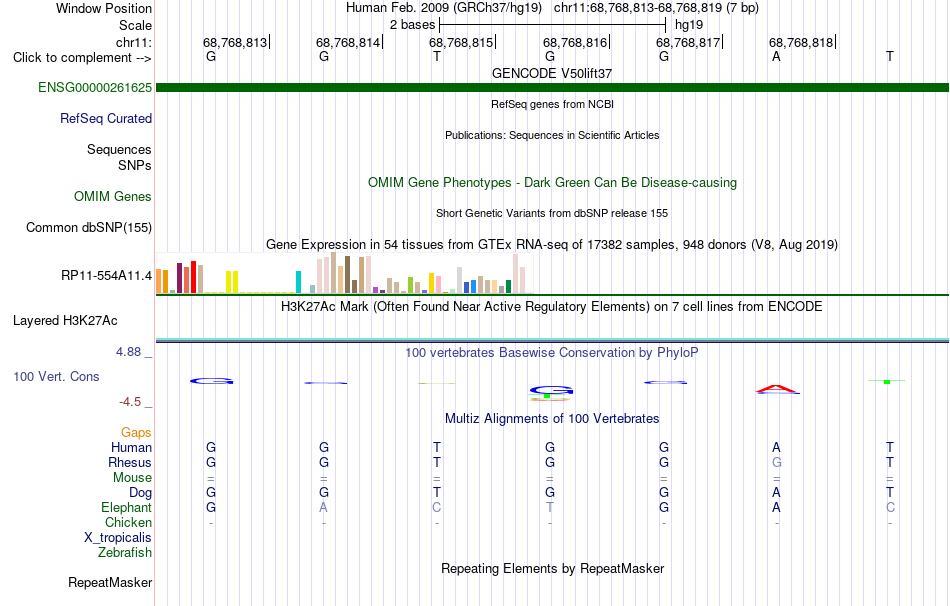Image resolution: width=950 pixels, height=606 pixels.
Task: Click the ENSG00000261625 gene label
Action: point(95,87)
